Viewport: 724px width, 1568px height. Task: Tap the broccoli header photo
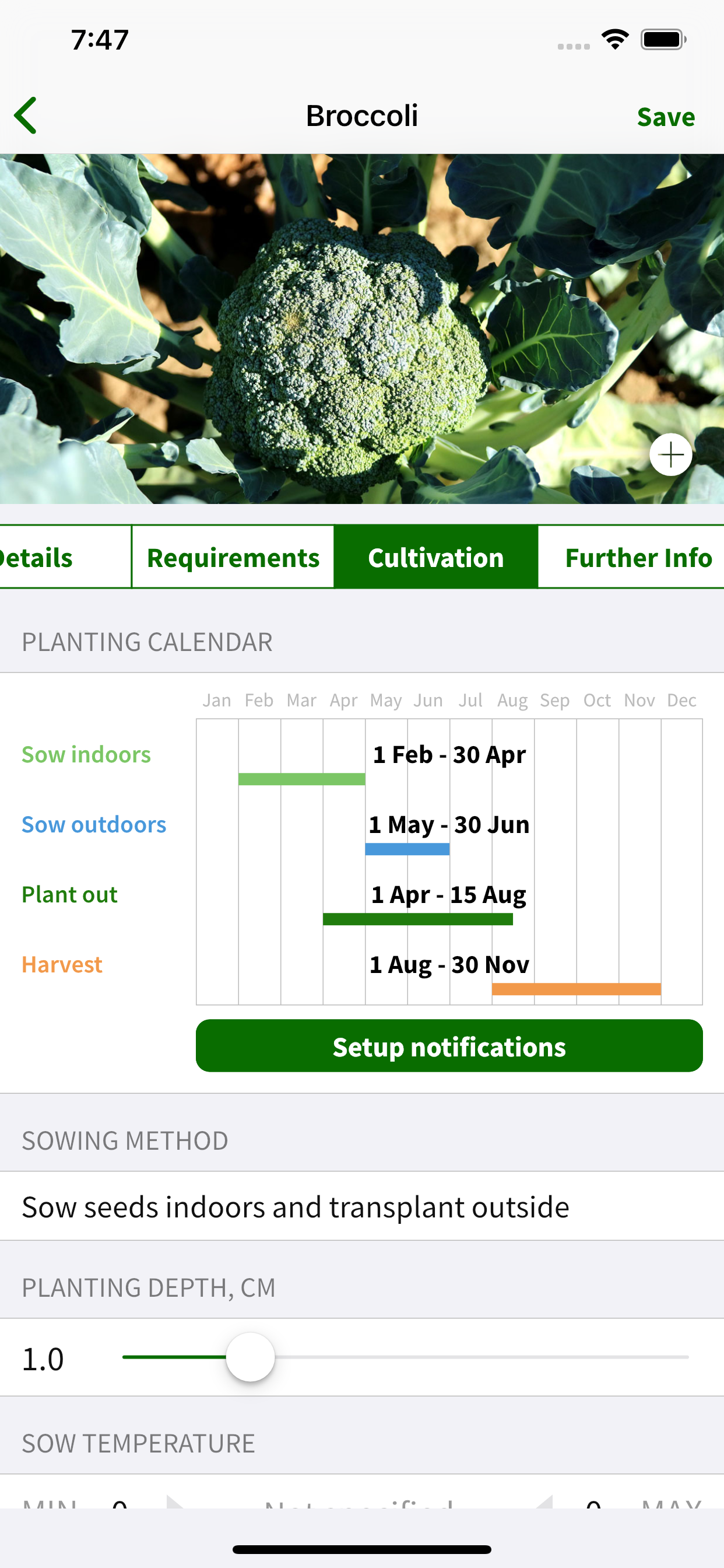[362, 328]
